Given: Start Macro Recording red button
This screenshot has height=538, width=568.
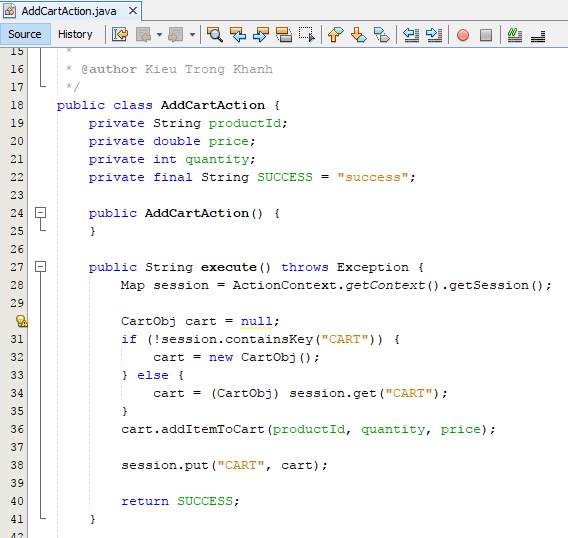Looking at the screenshot, I should (463, 35).
